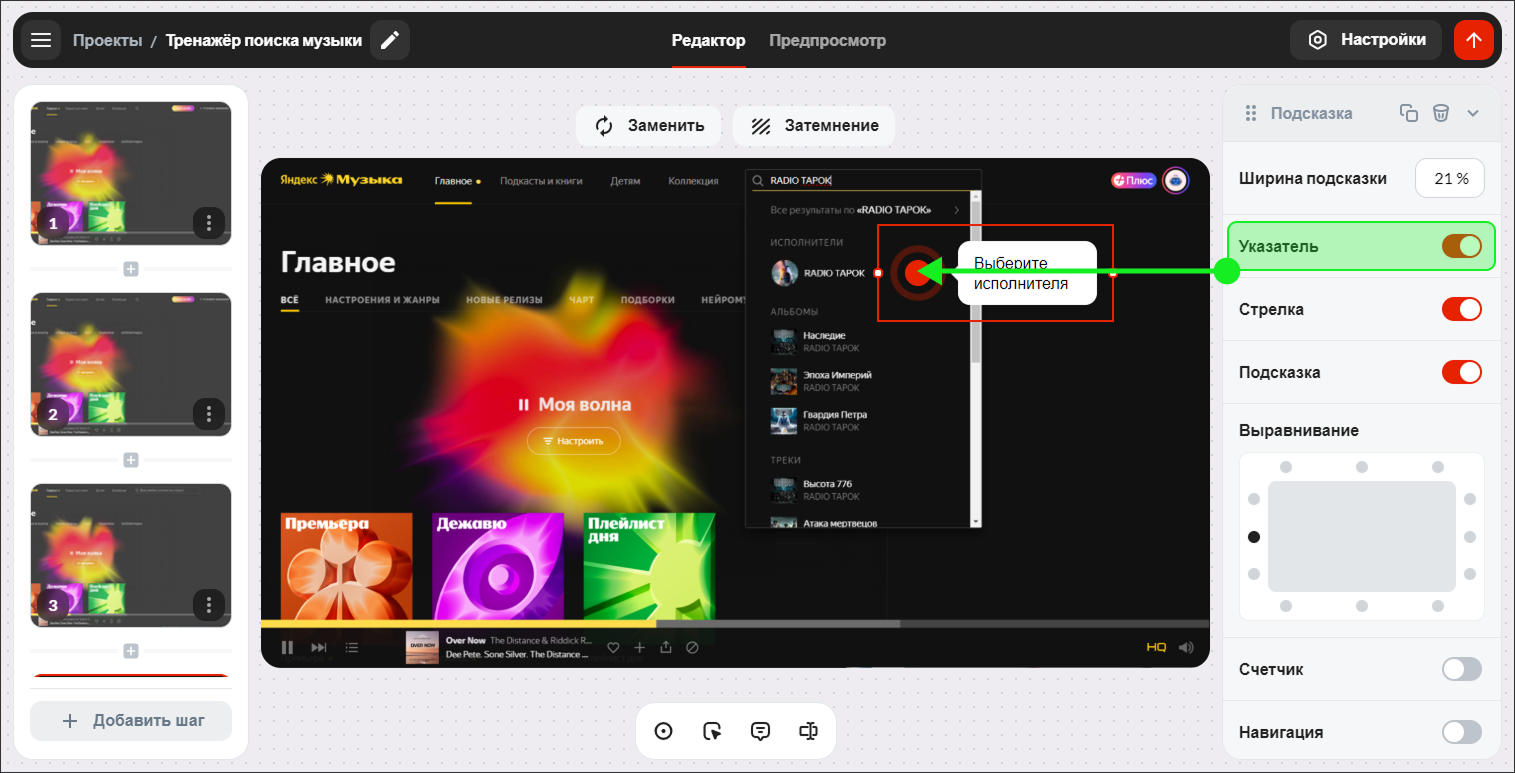The width and height of the screenshot is (1515, 773).
Task: Enable the Счетчик switch
Action: click(x=1461, y=669)
